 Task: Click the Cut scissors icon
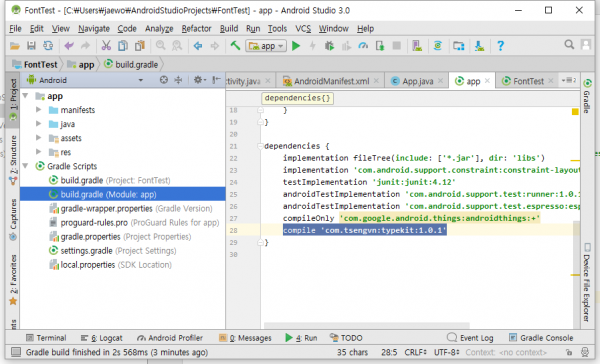pyautogui.click(x=106, y=46)
